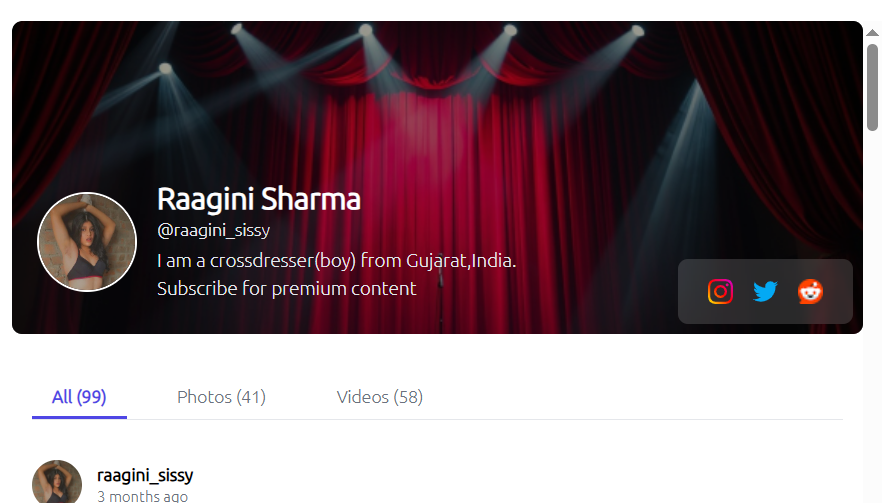Click the @raagini_sissy handle text
This screenshot has height=503, width=891.
point(214,230)
